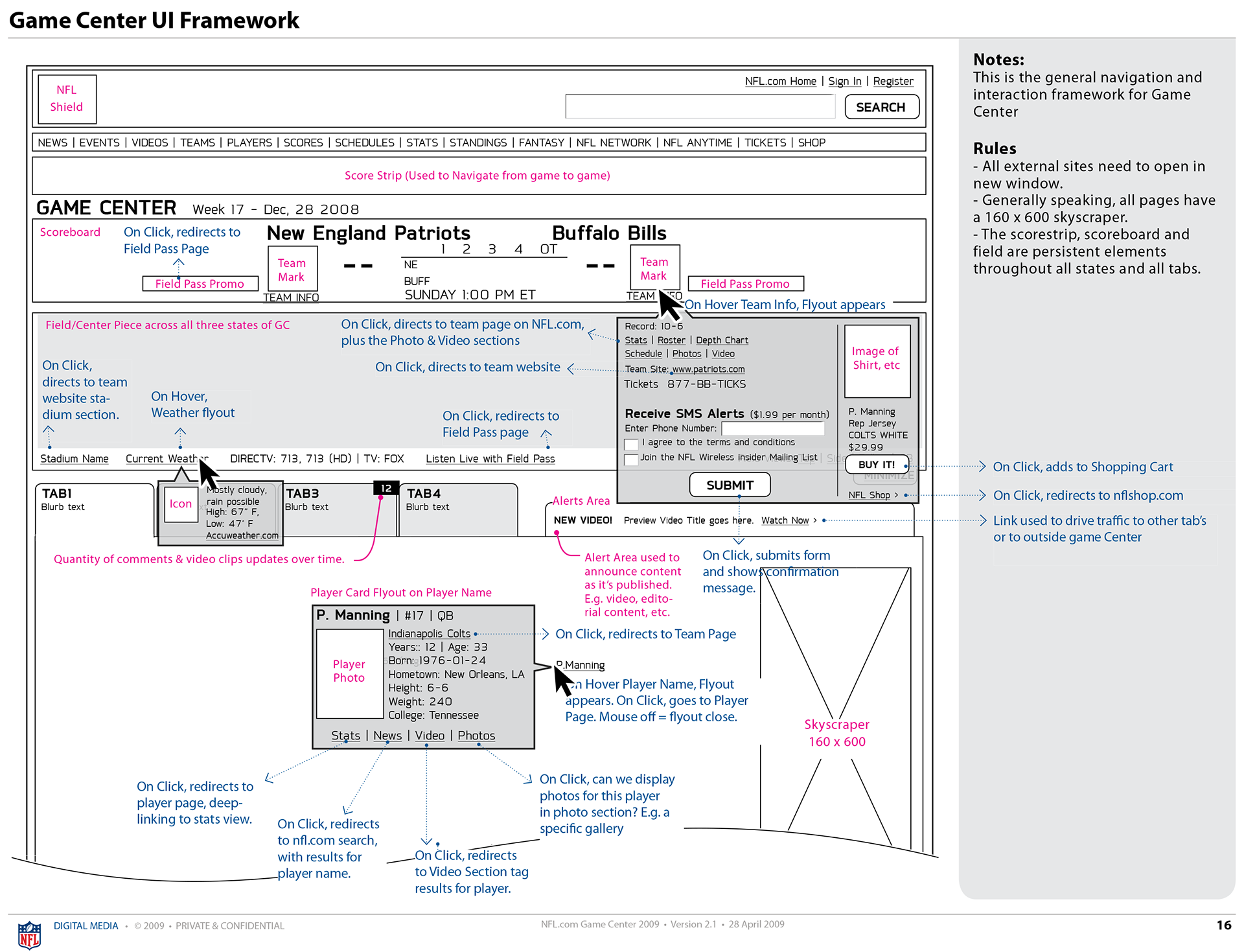Click the P.Manning player name link
This screenshot has width=1244, height=952.
tap(581, 665)
